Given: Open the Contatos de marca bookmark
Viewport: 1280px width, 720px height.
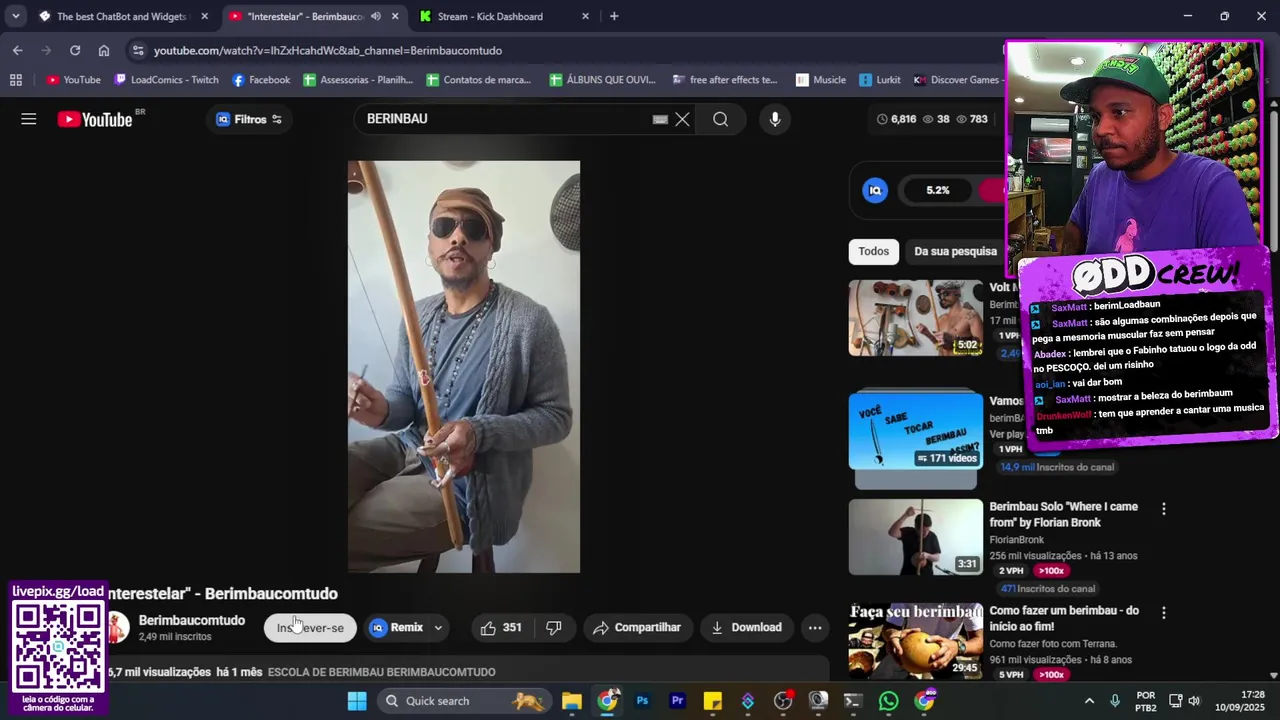Looking at the screenshot, I should [x=479, y=80].
